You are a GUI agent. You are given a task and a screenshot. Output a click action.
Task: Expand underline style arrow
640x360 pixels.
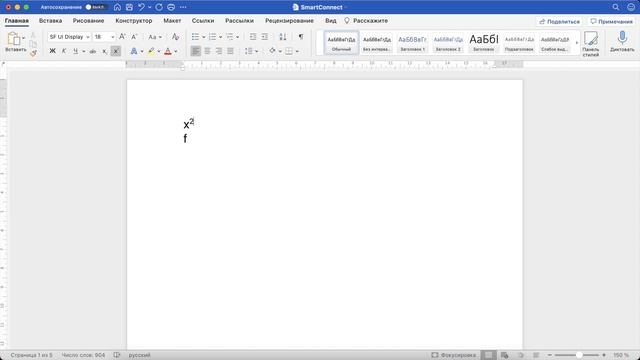tap(84, 51)
